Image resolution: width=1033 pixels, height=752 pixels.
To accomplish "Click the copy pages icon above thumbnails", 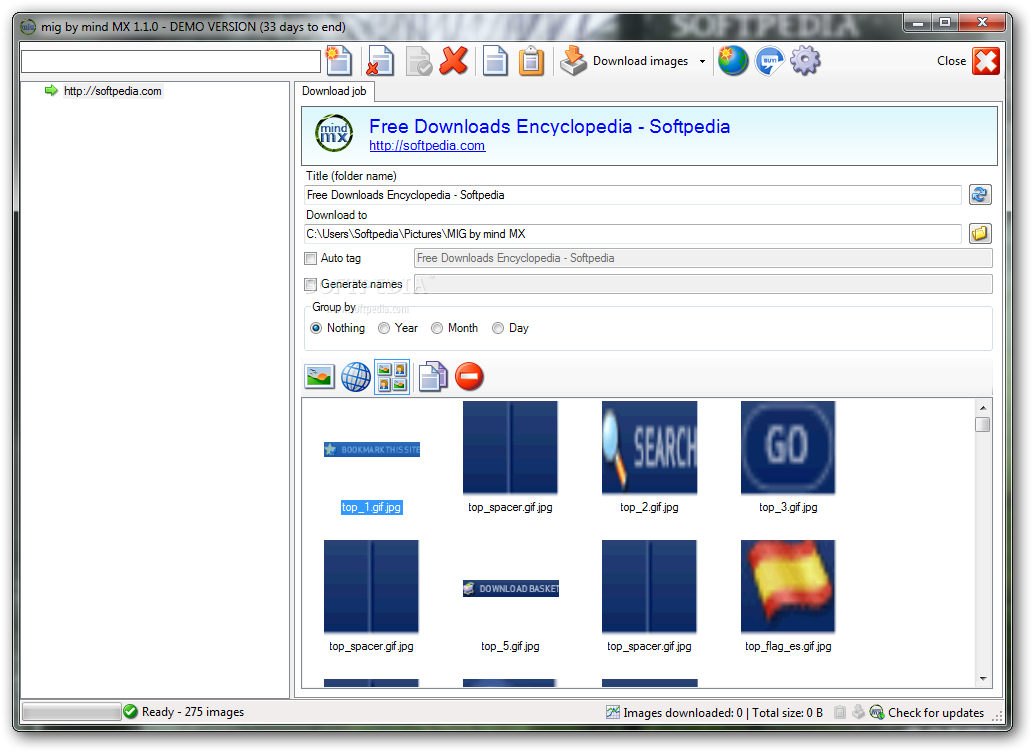I will (433, 377).
